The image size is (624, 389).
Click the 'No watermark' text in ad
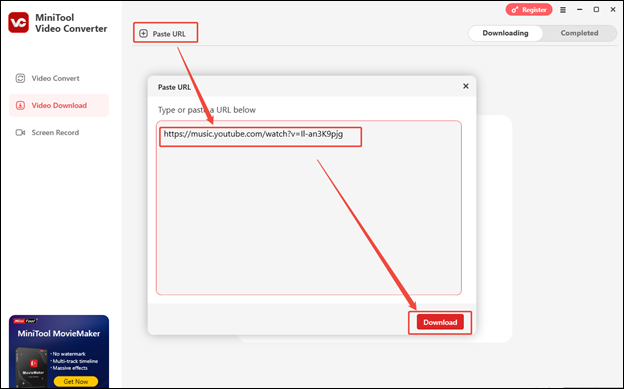68,354
